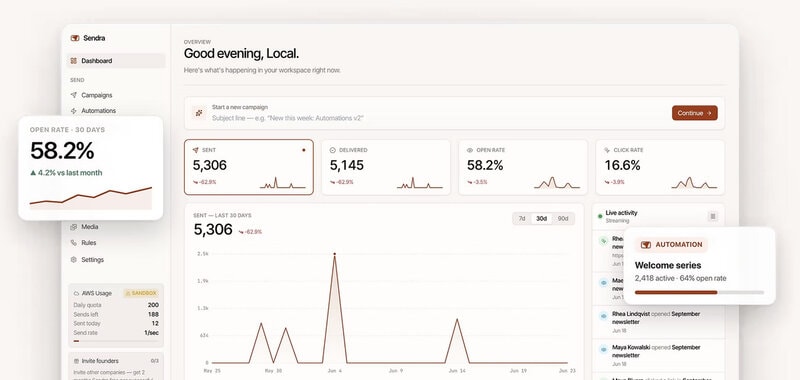Open Settings via the gear icon

click(73, 260)
